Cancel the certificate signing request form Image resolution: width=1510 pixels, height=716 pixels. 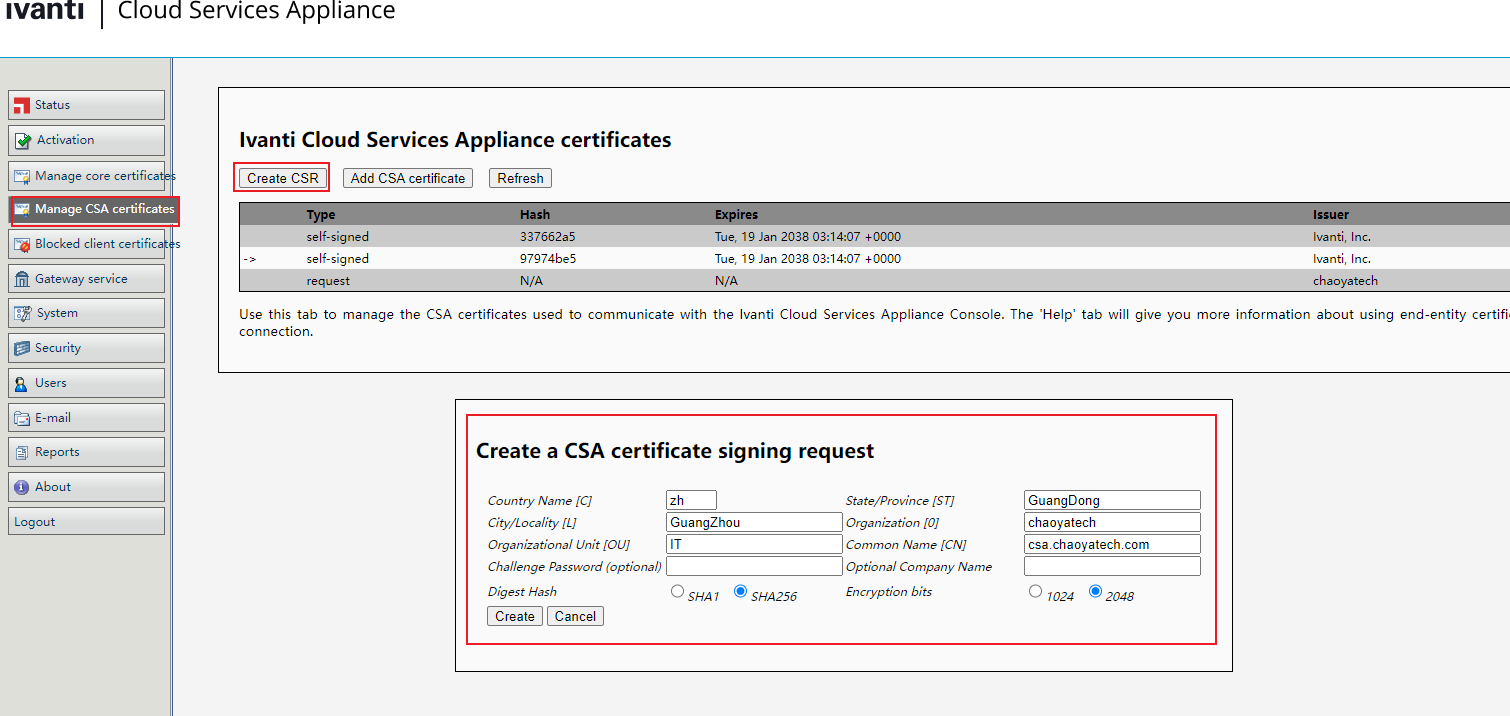point(575,616)
